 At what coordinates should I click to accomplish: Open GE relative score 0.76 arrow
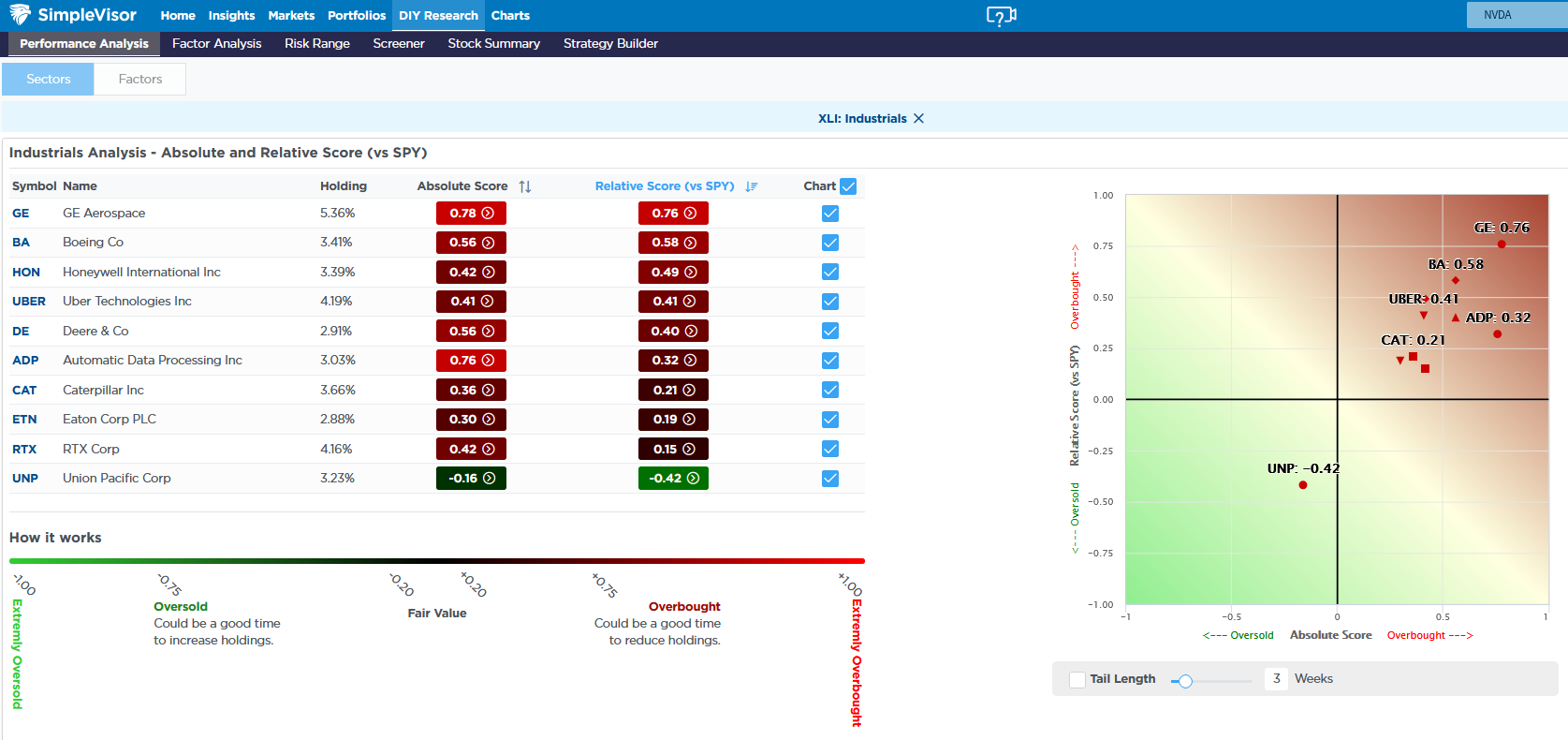click(x=690, y=214)
